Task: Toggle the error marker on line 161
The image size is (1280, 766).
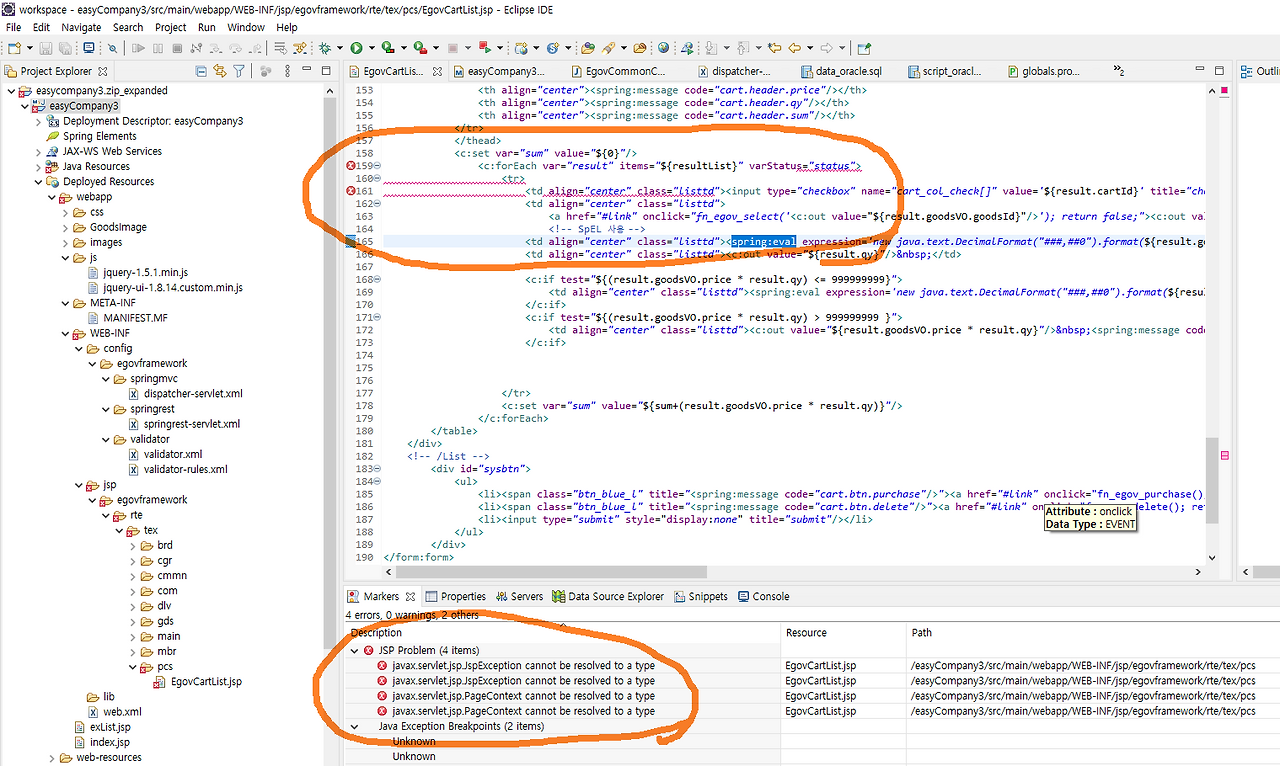Action: 352,190
